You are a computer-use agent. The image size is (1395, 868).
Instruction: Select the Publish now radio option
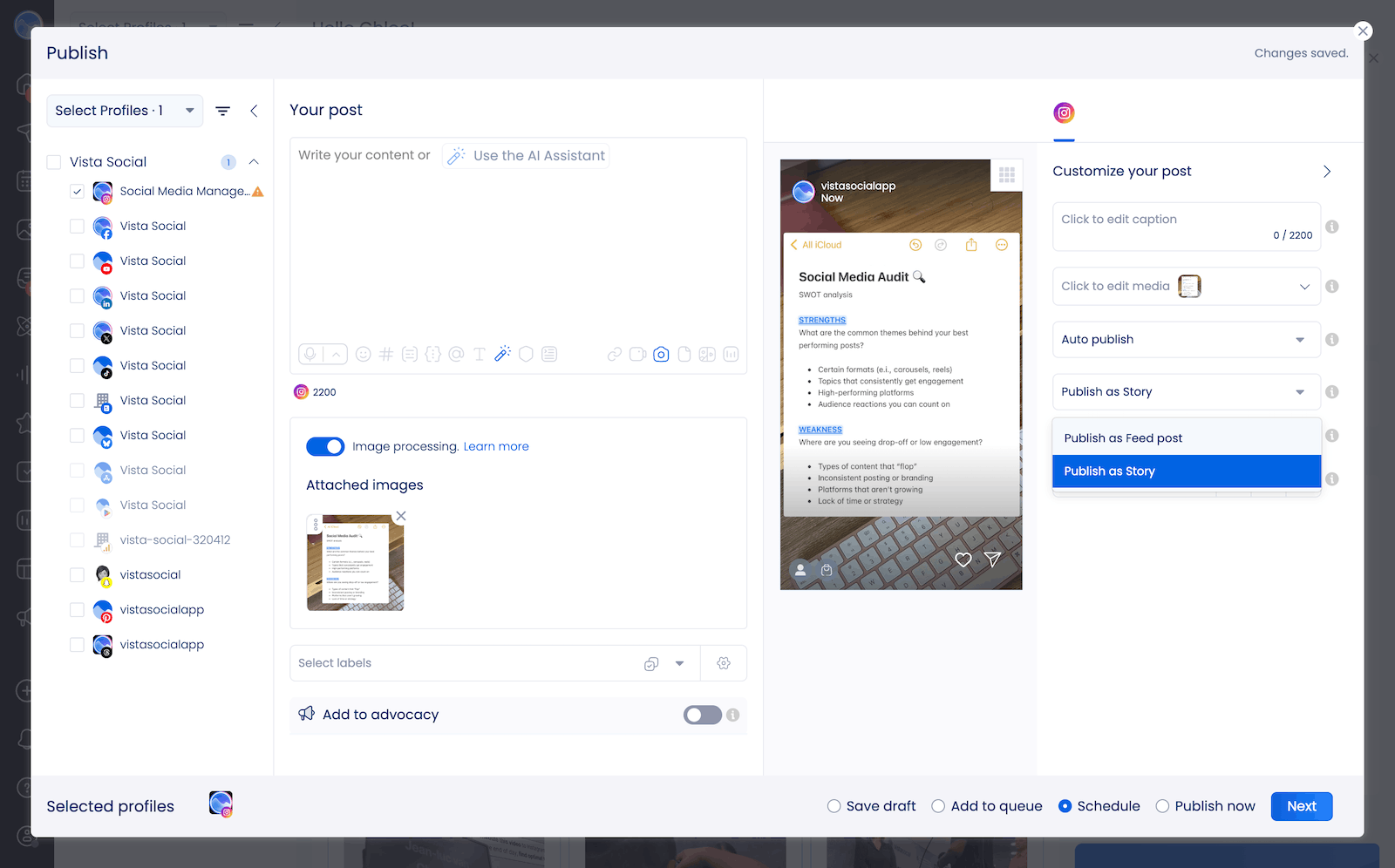point(1162,806)
